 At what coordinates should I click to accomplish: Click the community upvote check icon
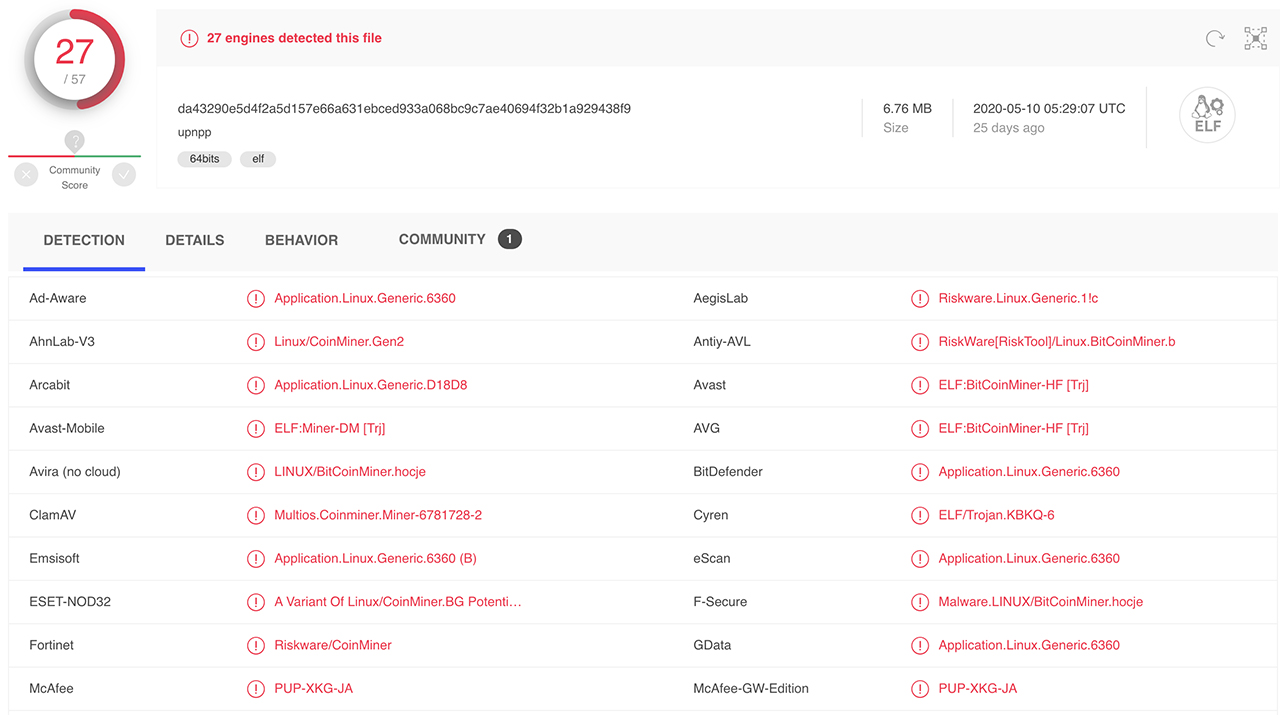[x=124, y=174]
